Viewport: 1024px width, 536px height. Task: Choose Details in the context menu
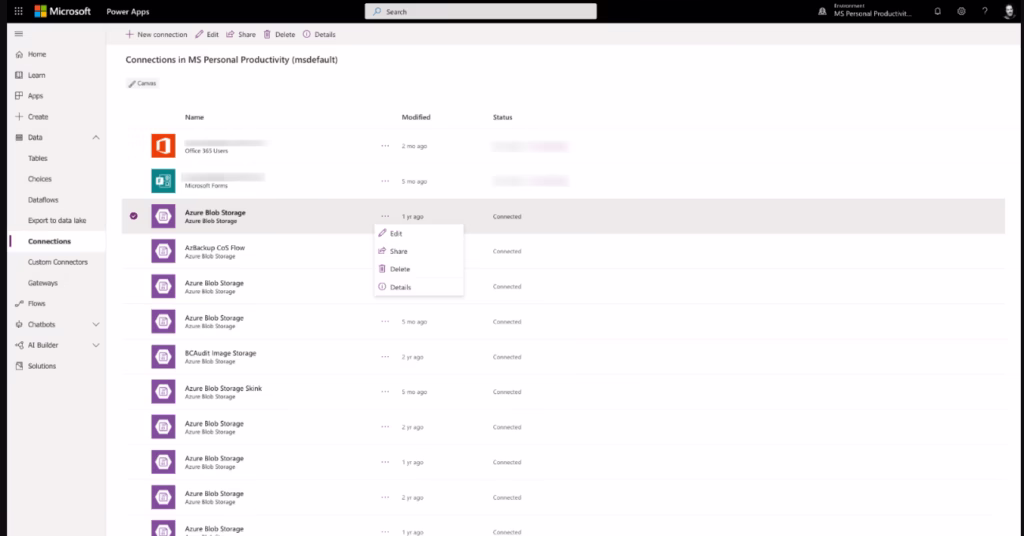click(x=419, y=287)
